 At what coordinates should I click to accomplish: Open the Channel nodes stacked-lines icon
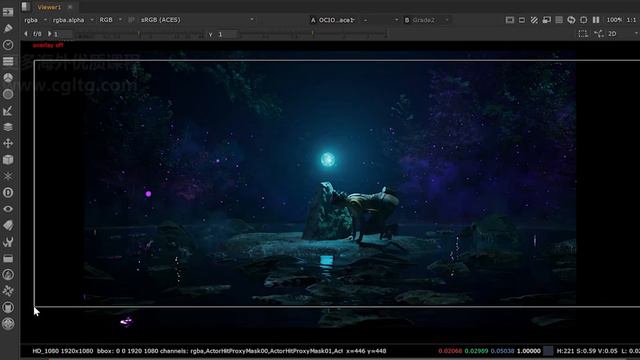coord(8,61)
